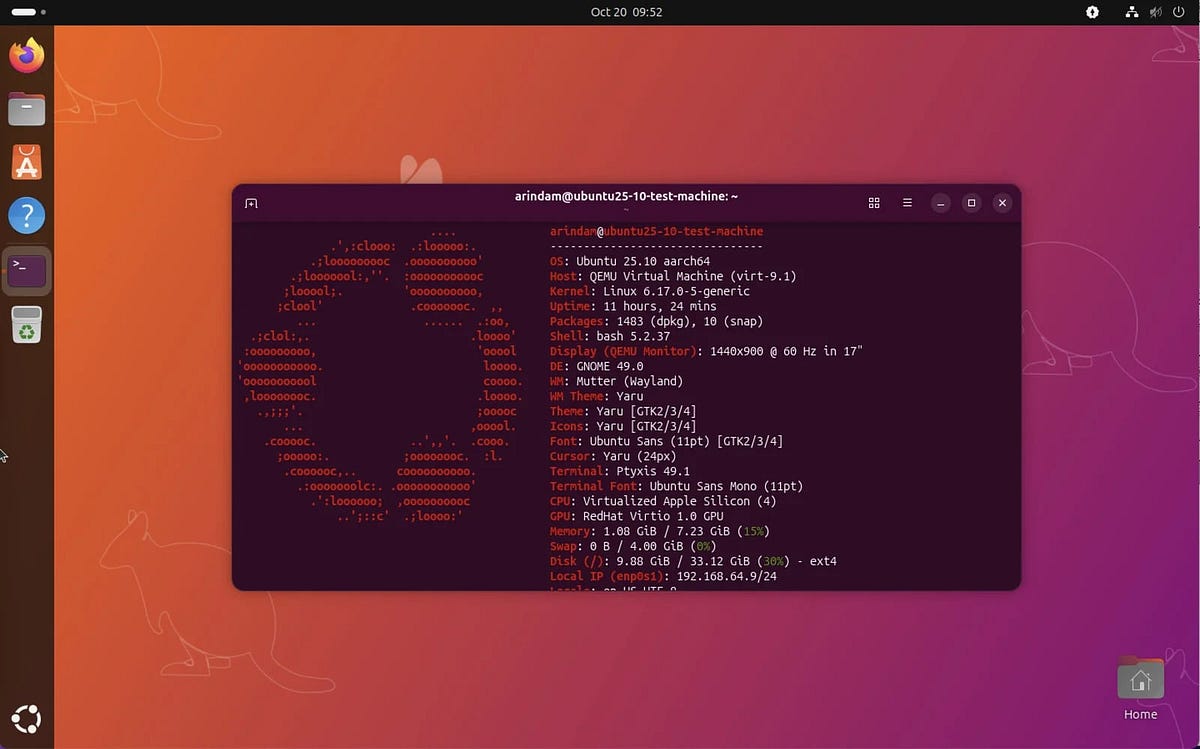
Task: Click the new tab button in terminal header
Action: pyautogui.click(x=251, y=203)
